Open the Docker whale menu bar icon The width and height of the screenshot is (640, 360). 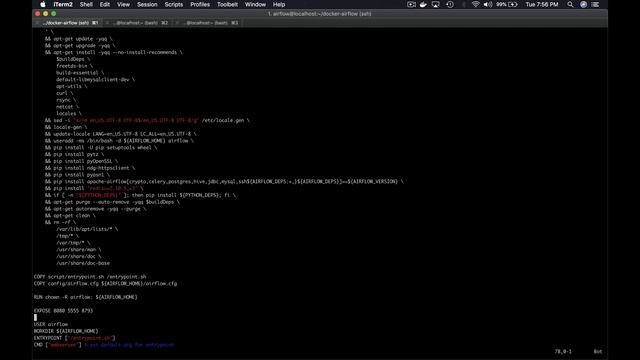pyautogui.click(x=423, y=4)
